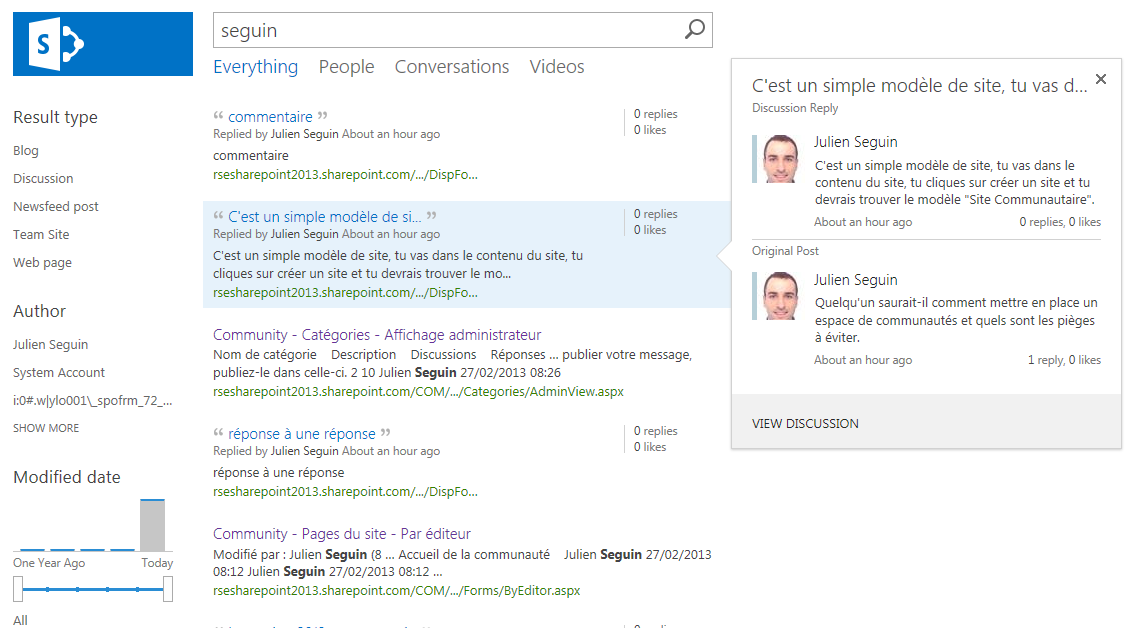The height and width of the screenshot is (628, 1128).
Task: Open the "réponse à une réponse" result
Action: point(302,434)
